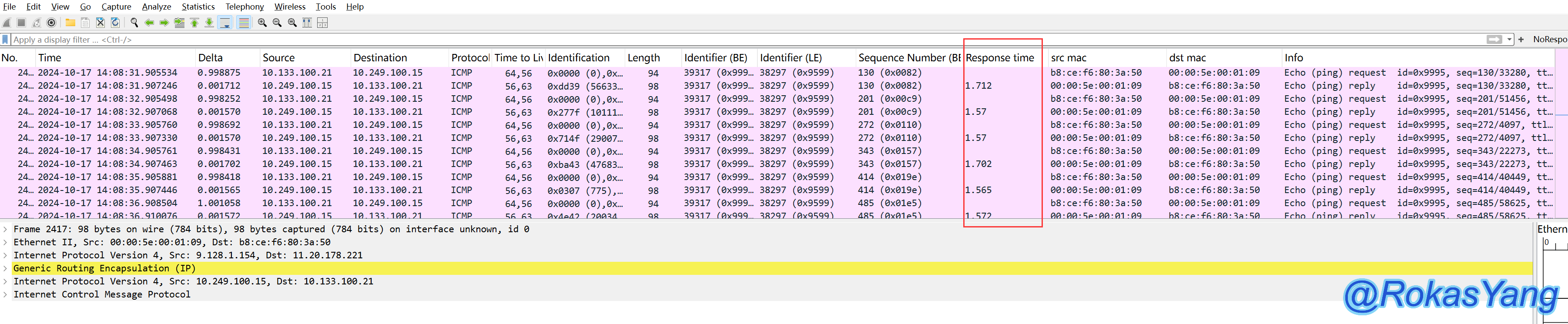Sort by Response time column header

[999, 58]
